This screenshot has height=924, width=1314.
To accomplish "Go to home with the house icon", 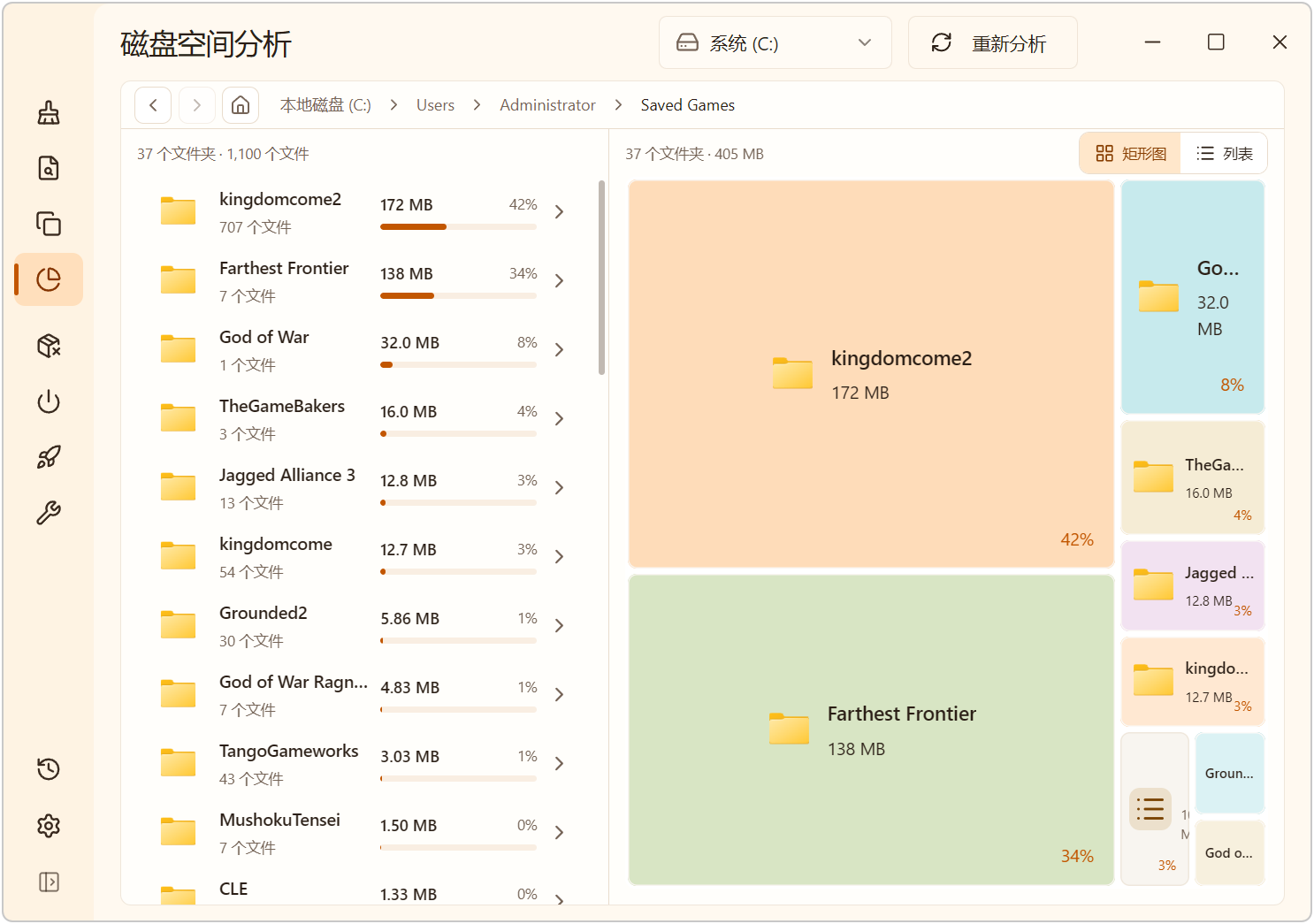I will [241, 105].
